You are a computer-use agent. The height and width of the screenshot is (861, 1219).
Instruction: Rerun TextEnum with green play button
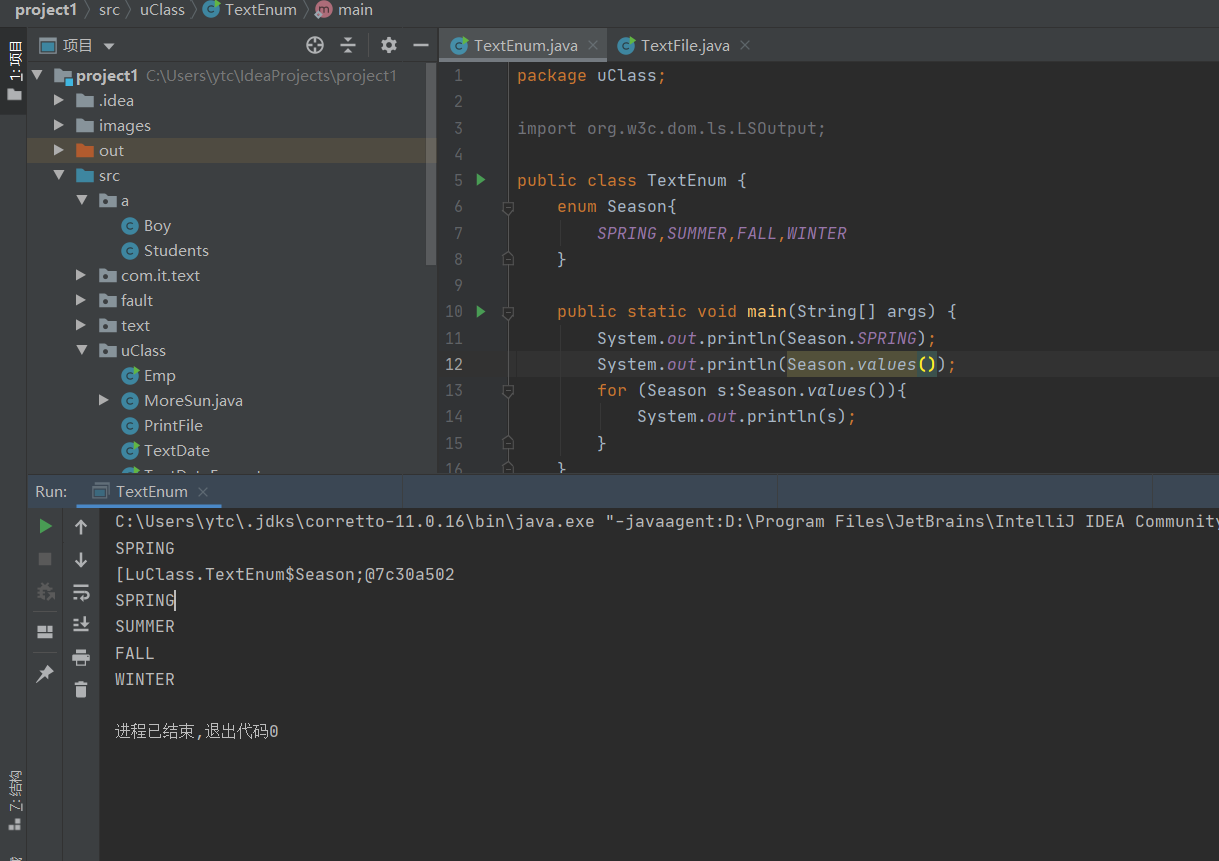tap(45, 526)
